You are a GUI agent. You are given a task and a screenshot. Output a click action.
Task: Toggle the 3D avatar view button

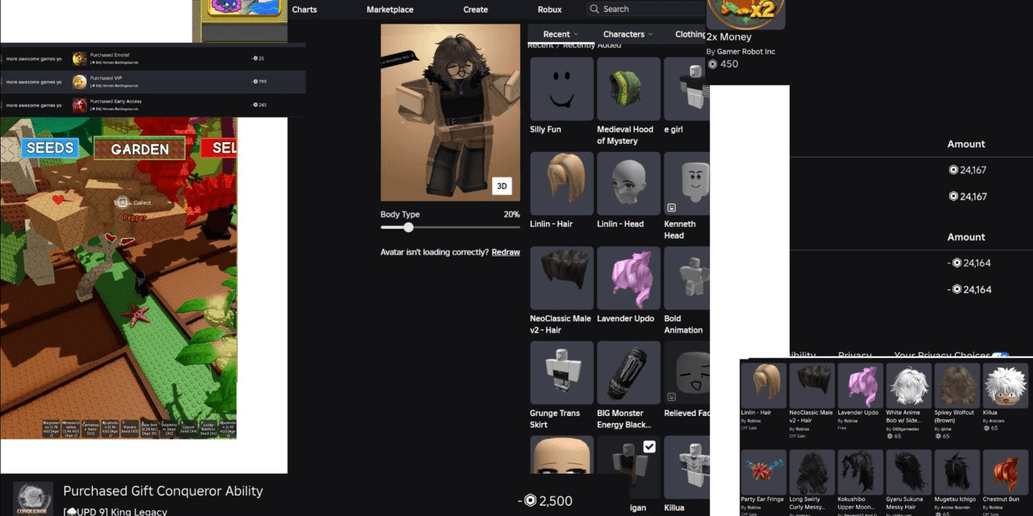point(501,186)
